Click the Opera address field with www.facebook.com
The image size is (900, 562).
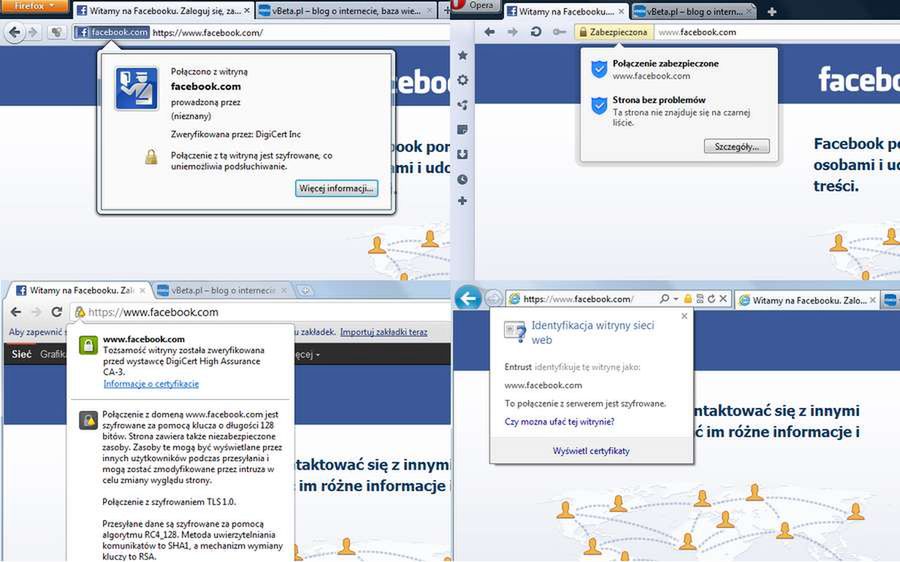point(777,32)
